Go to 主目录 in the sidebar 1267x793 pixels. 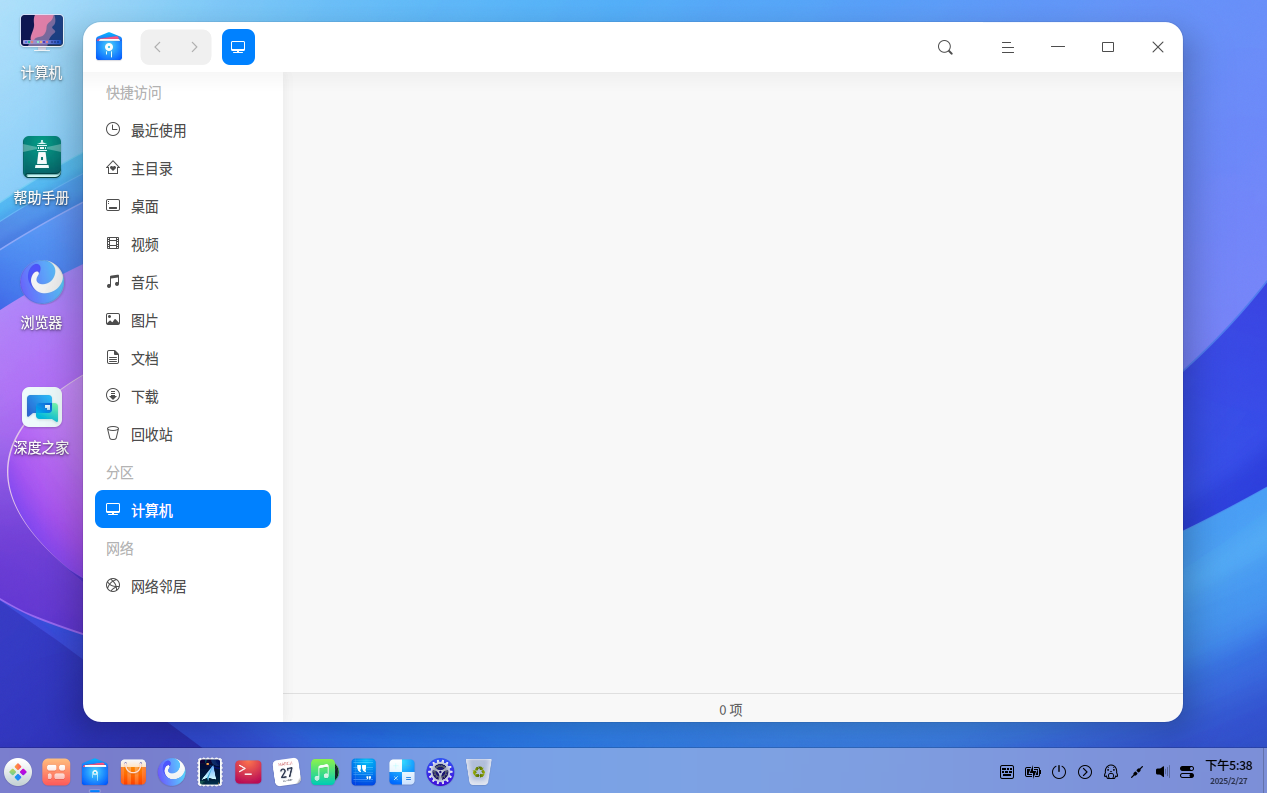[x=183, y=169]
